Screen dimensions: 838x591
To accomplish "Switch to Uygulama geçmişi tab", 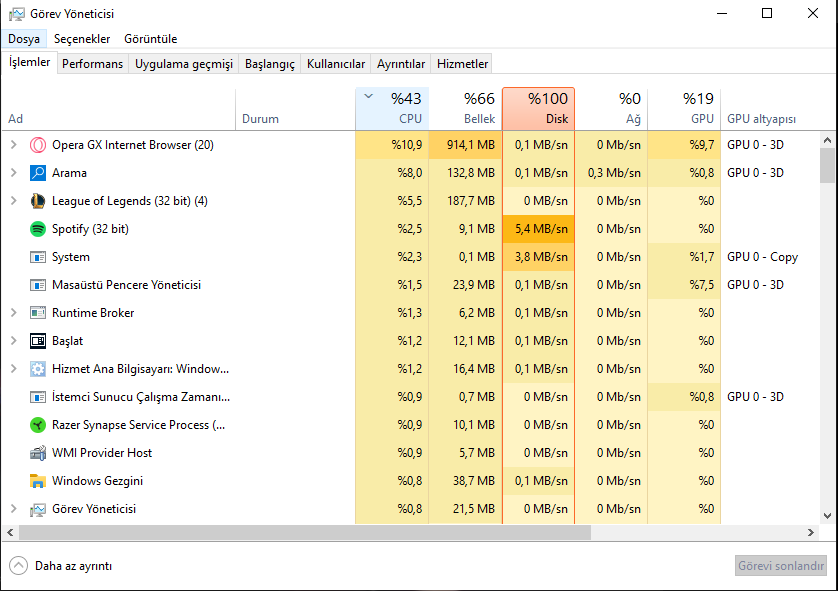I will [x=184, y=64].
